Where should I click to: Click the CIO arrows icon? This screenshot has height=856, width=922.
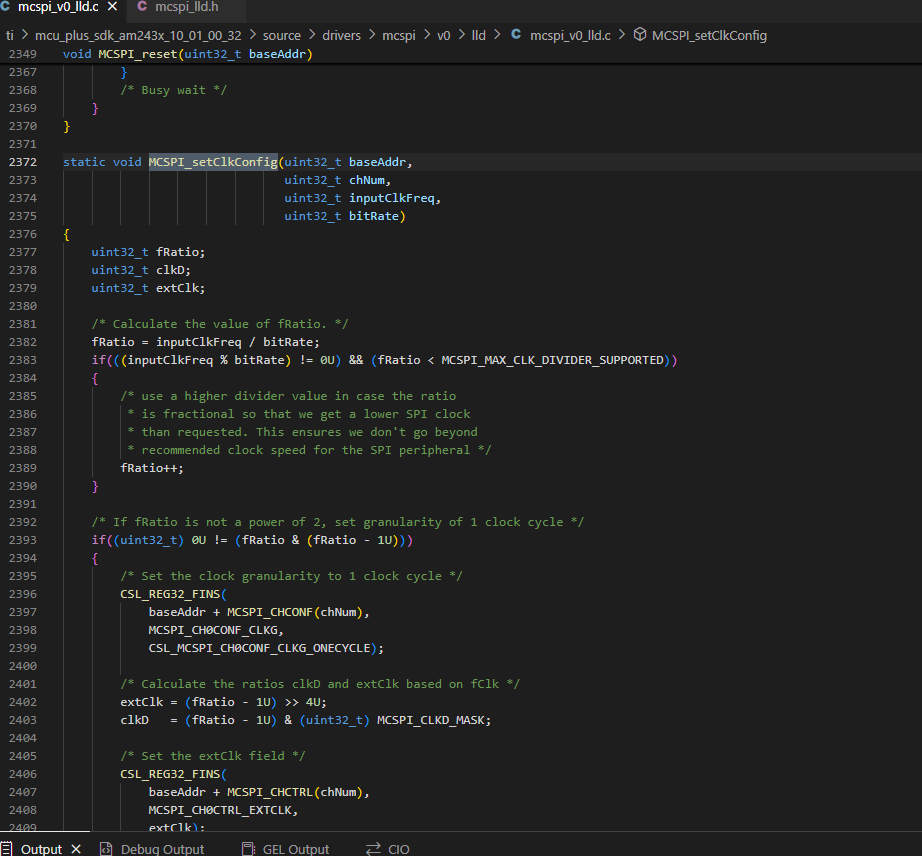pos(373,849)
